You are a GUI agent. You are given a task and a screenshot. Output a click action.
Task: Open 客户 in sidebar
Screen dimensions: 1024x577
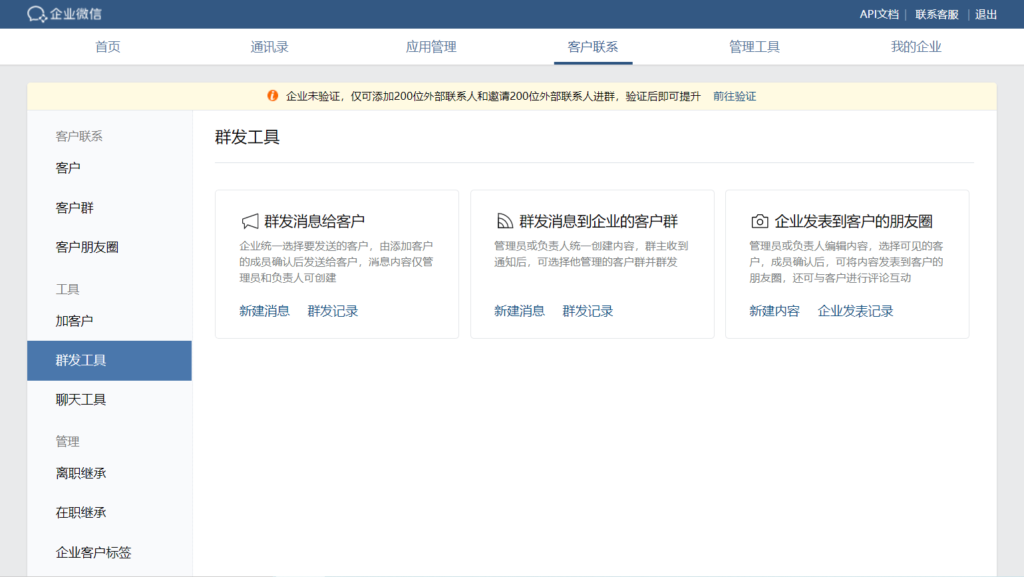[109, 168]
